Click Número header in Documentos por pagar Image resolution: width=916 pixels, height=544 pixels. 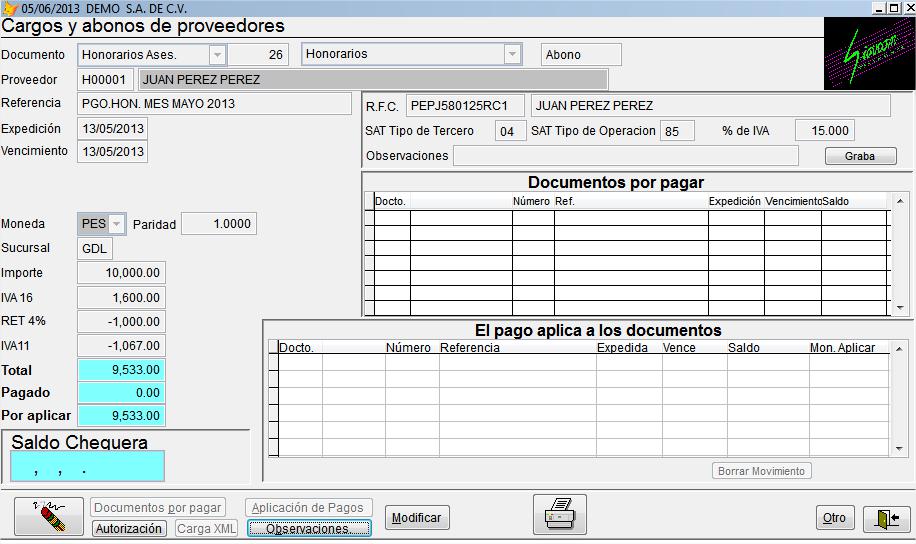531,201
